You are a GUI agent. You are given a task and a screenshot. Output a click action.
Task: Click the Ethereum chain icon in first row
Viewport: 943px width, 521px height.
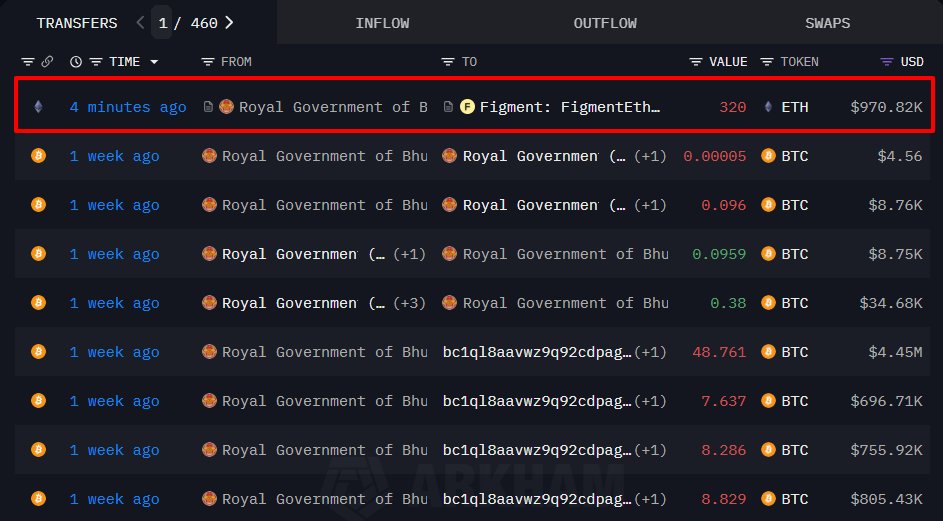[x=39, y=107]
